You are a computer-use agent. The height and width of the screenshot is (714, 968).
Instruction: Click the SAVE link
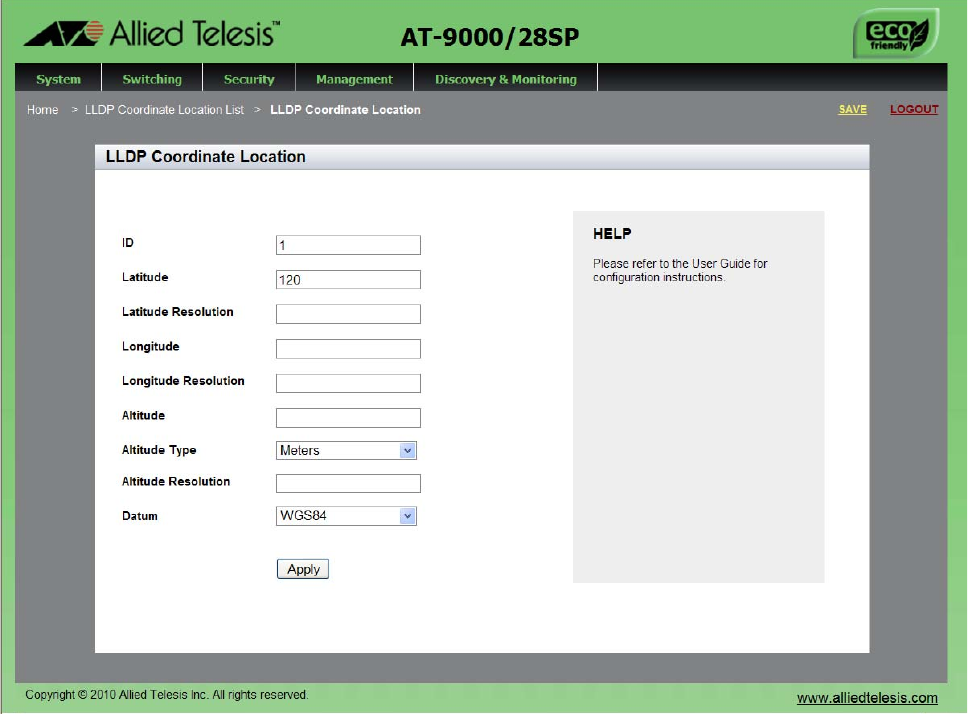click(x=853, y=109)
